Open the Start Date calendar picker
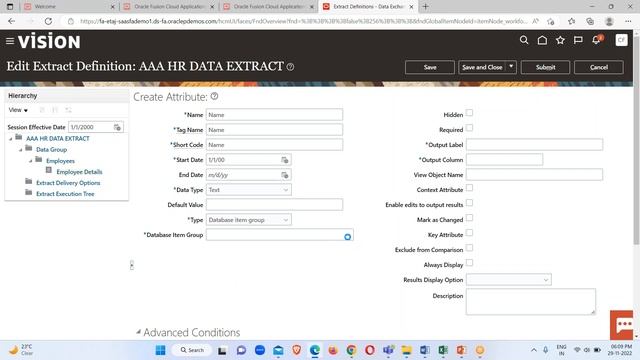Screen dimensions: 640x360 (284, 160)
